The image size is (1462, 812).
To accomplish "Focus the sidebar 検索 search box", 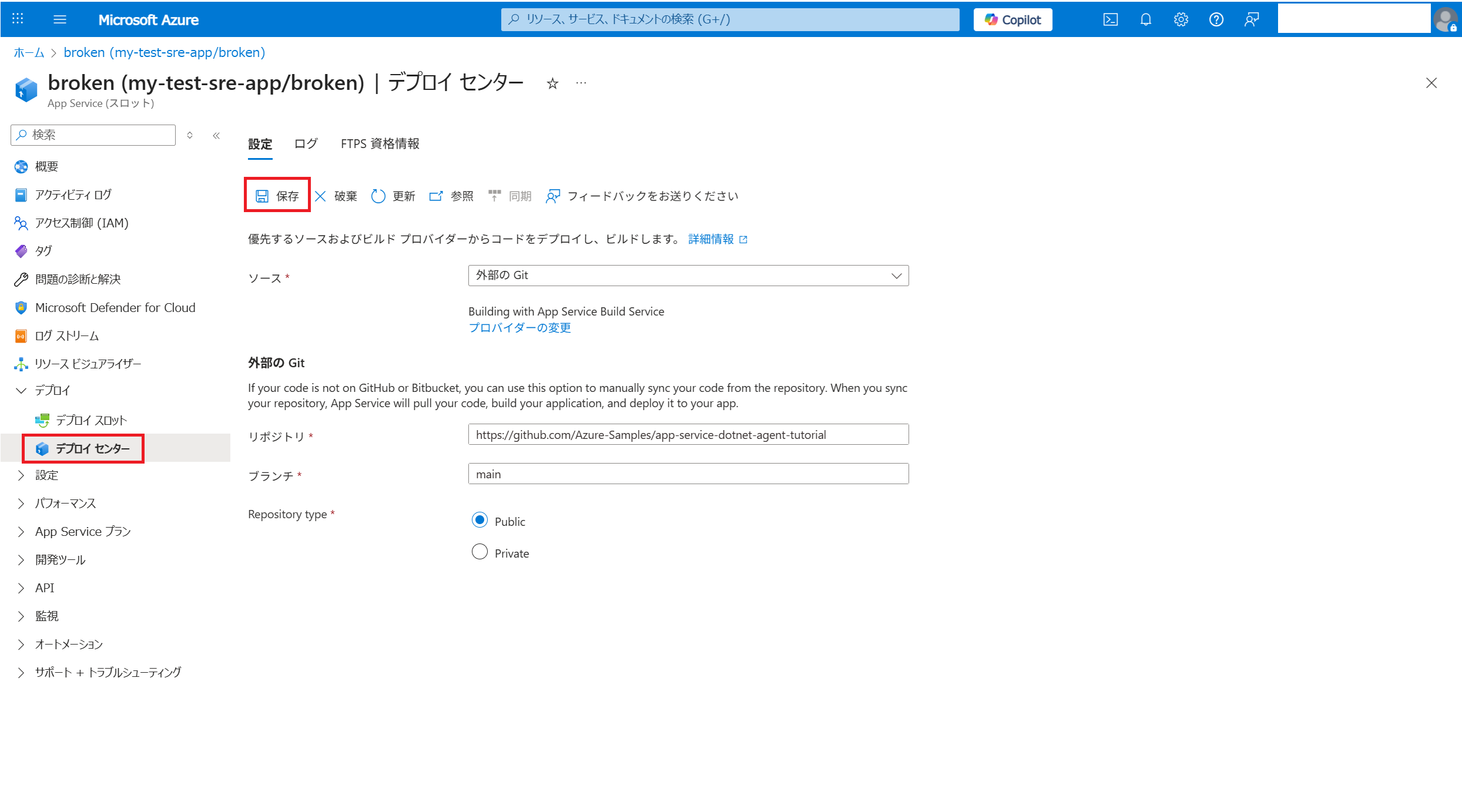I will click(93, 135).
